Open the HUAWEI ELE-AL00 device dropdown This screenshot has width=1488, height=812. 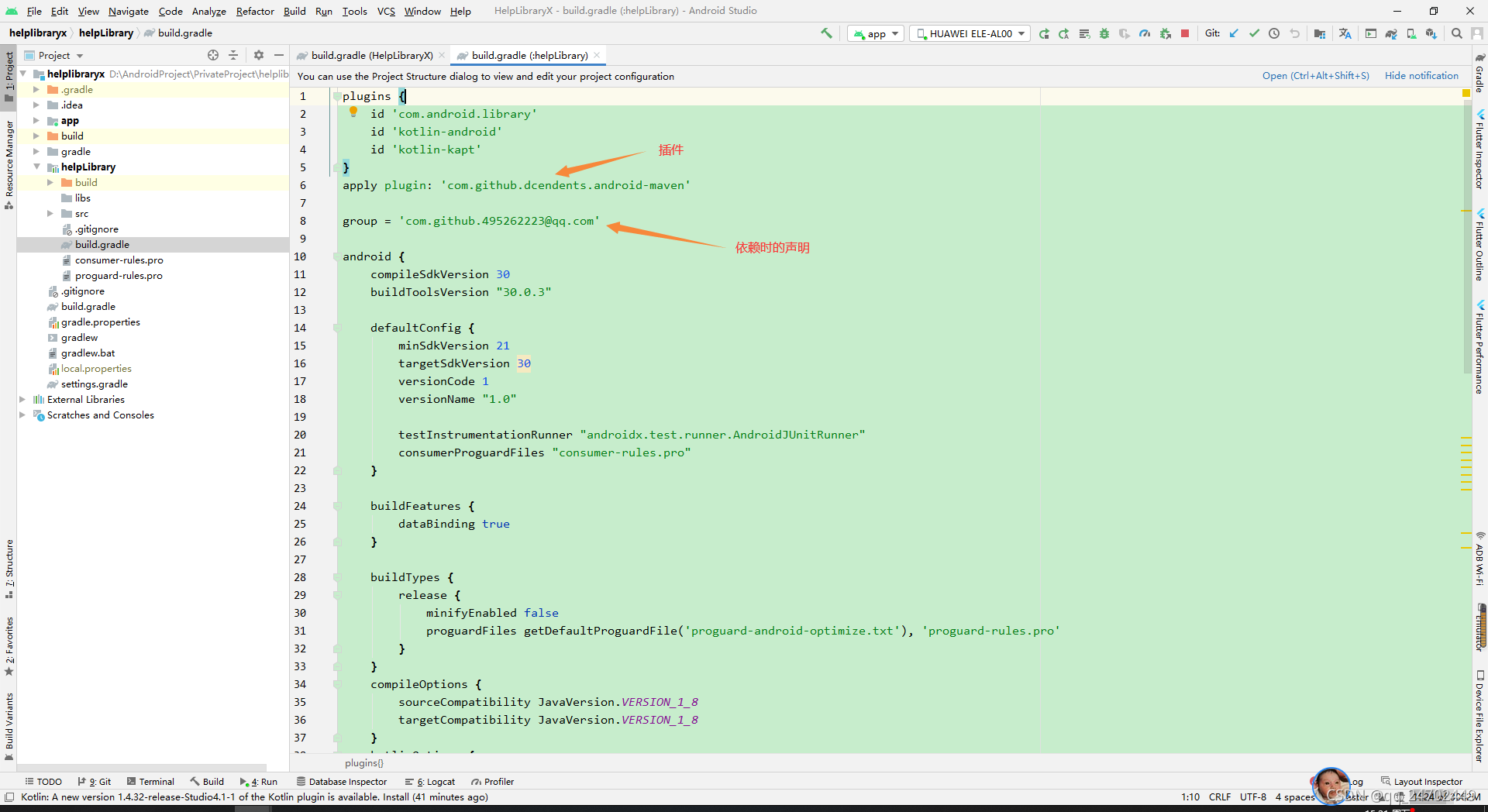(x=970, y=33)
